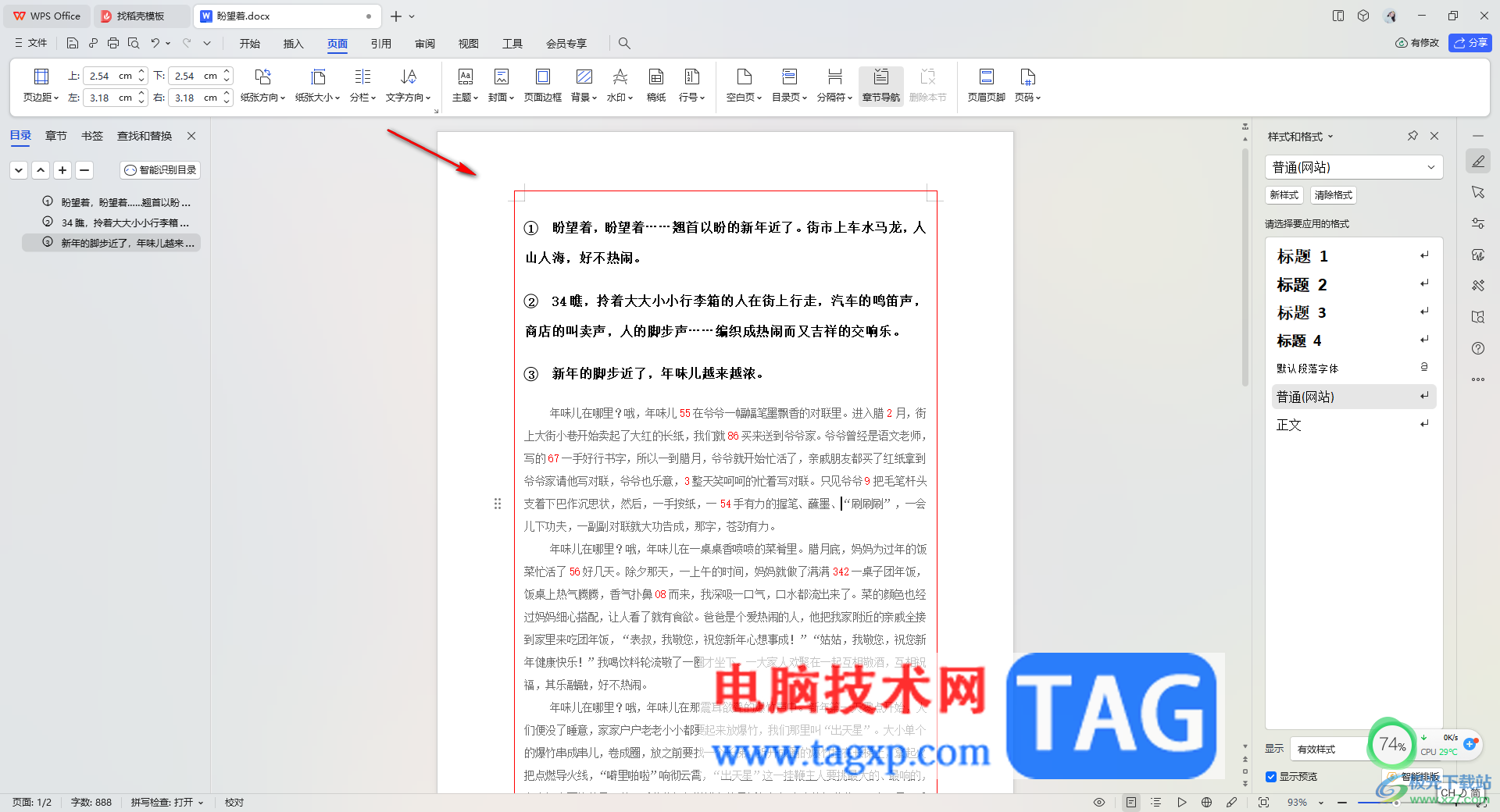Open the 引用 ribbon tab
The width and height of the screenshot is (1500, 812).
coord(381,43)
